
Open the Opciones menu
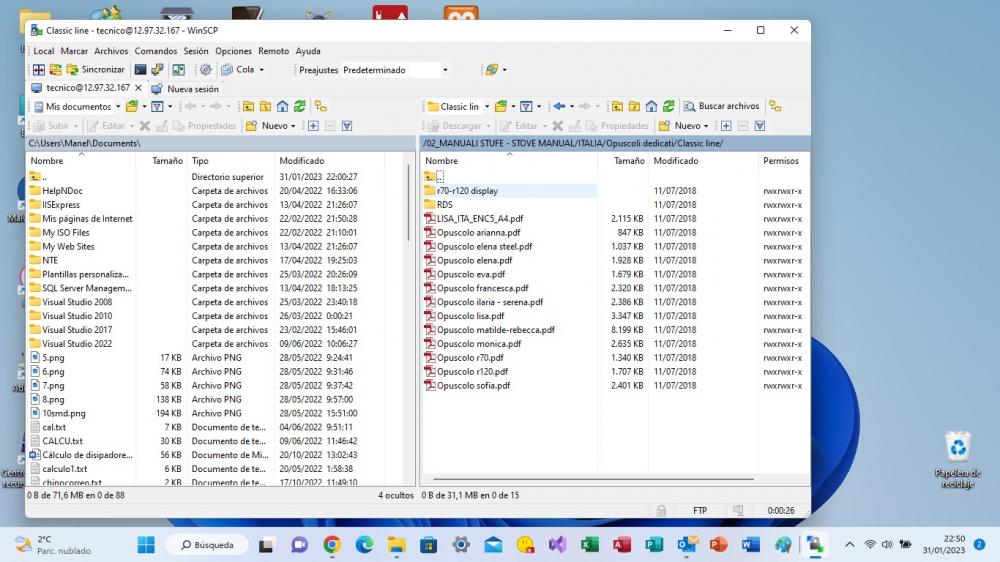coord(233,51)
